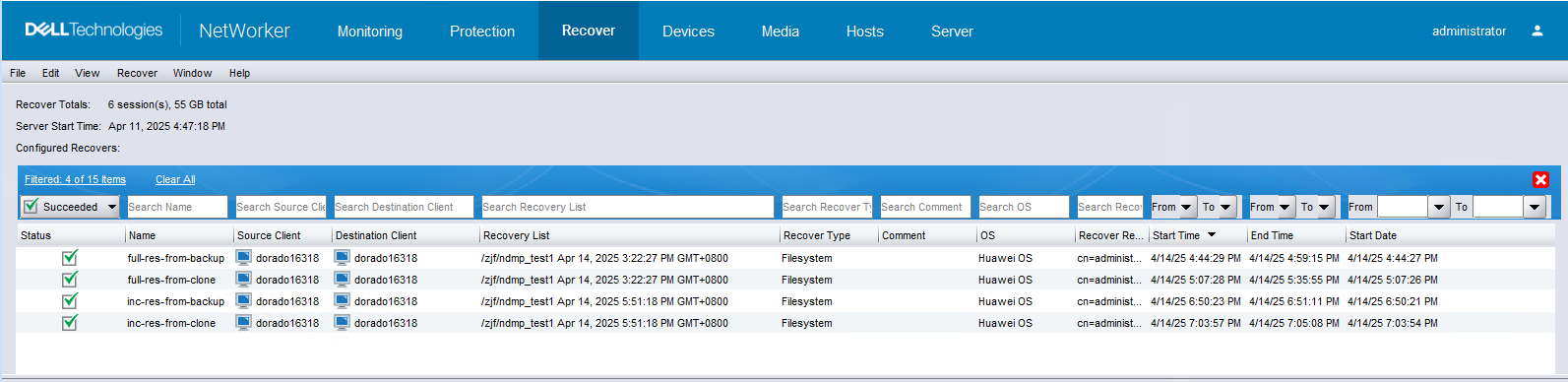
Task: Click source client computer icon for full-res-from-backup
Action: point(244,258)
